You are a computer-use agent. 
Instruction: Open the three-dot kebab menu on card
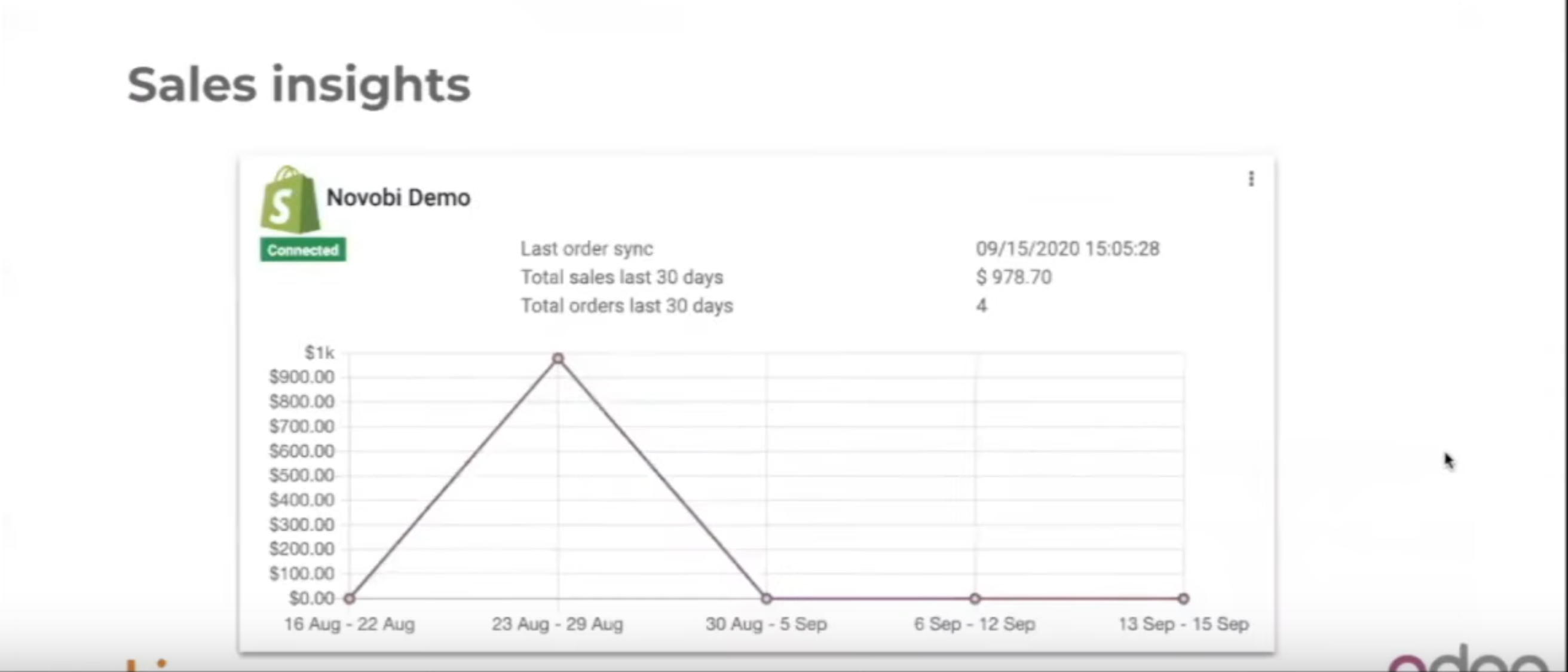click(1251, 179)
